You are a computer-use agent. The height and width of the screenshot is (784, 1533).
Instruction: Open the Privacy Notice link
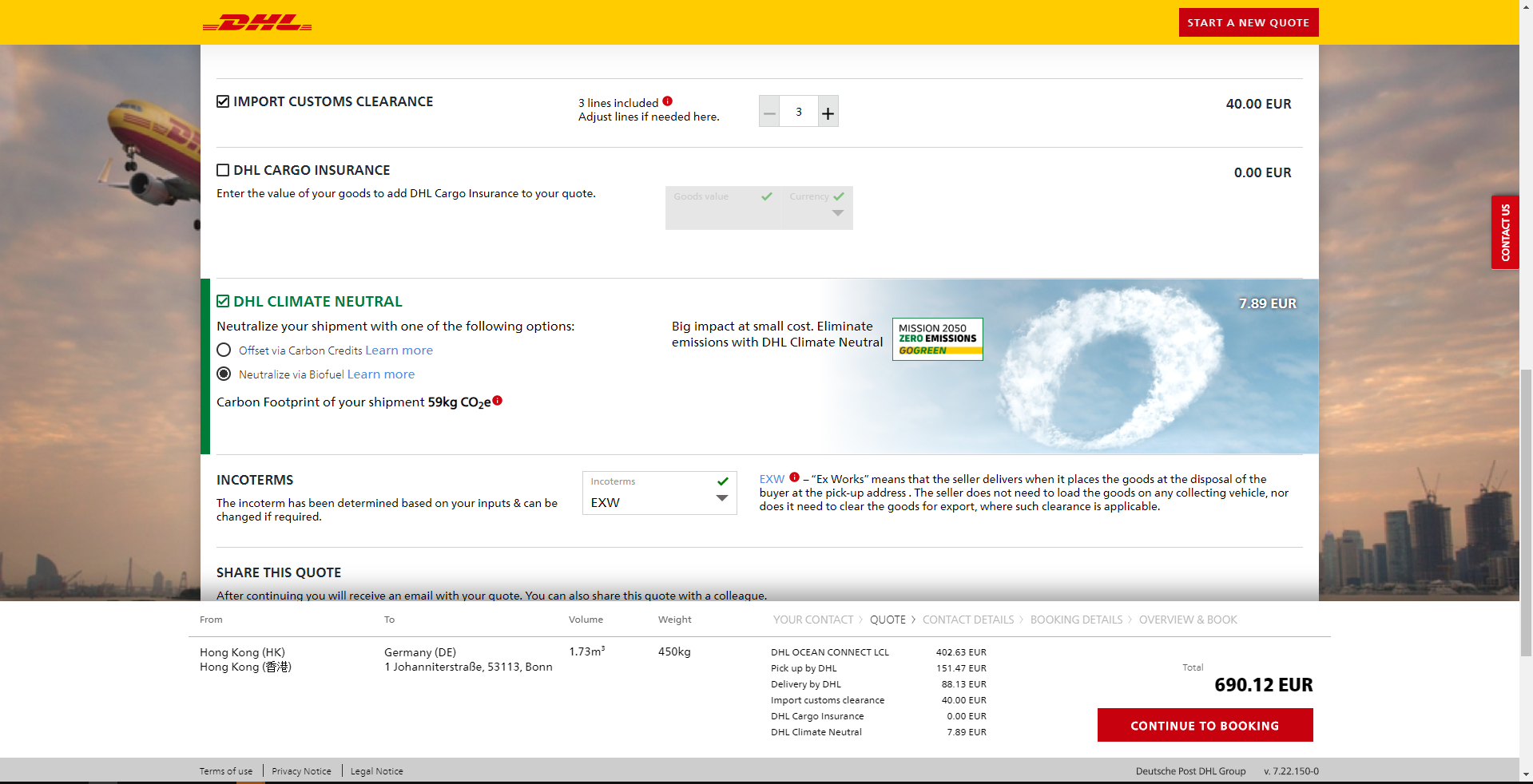pos(301,770)
